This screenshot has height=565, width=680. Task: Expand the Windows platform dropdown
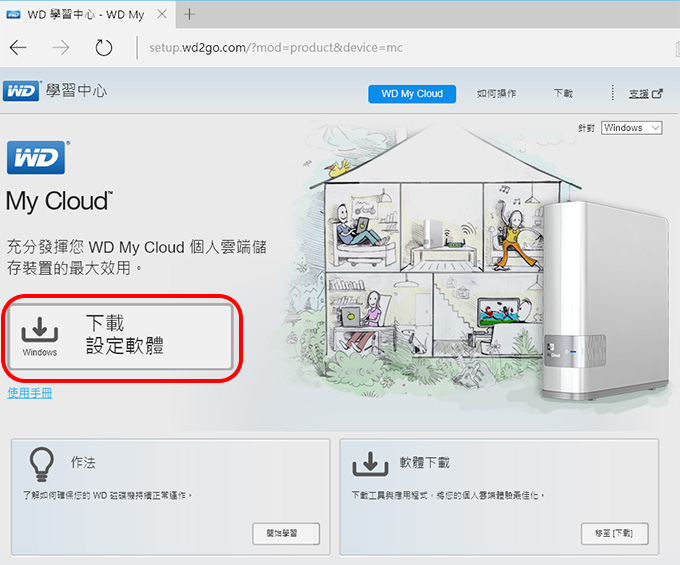click(631, 128)
